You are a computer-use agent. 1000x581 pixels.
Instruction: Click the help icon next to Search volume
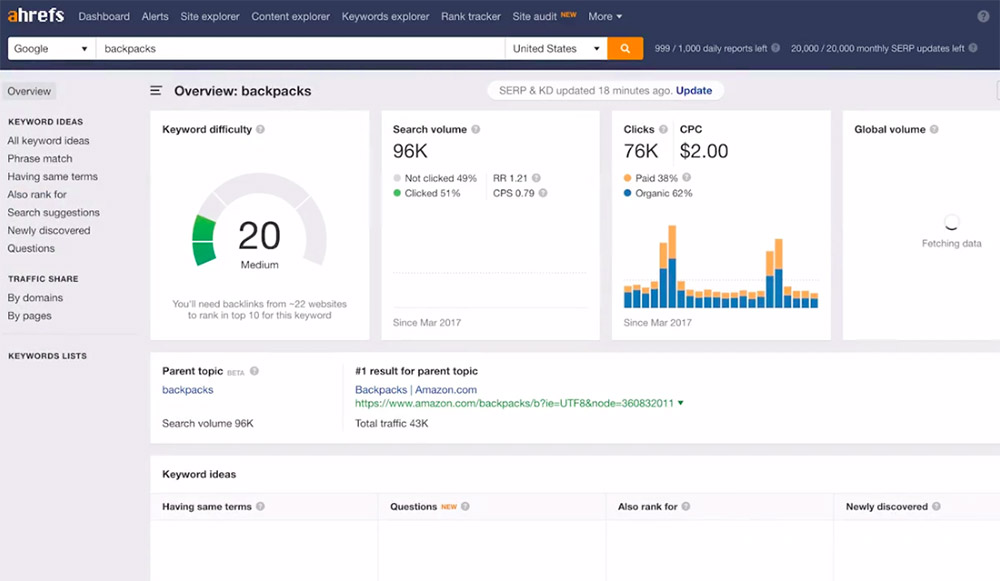[x=476, y=130]
